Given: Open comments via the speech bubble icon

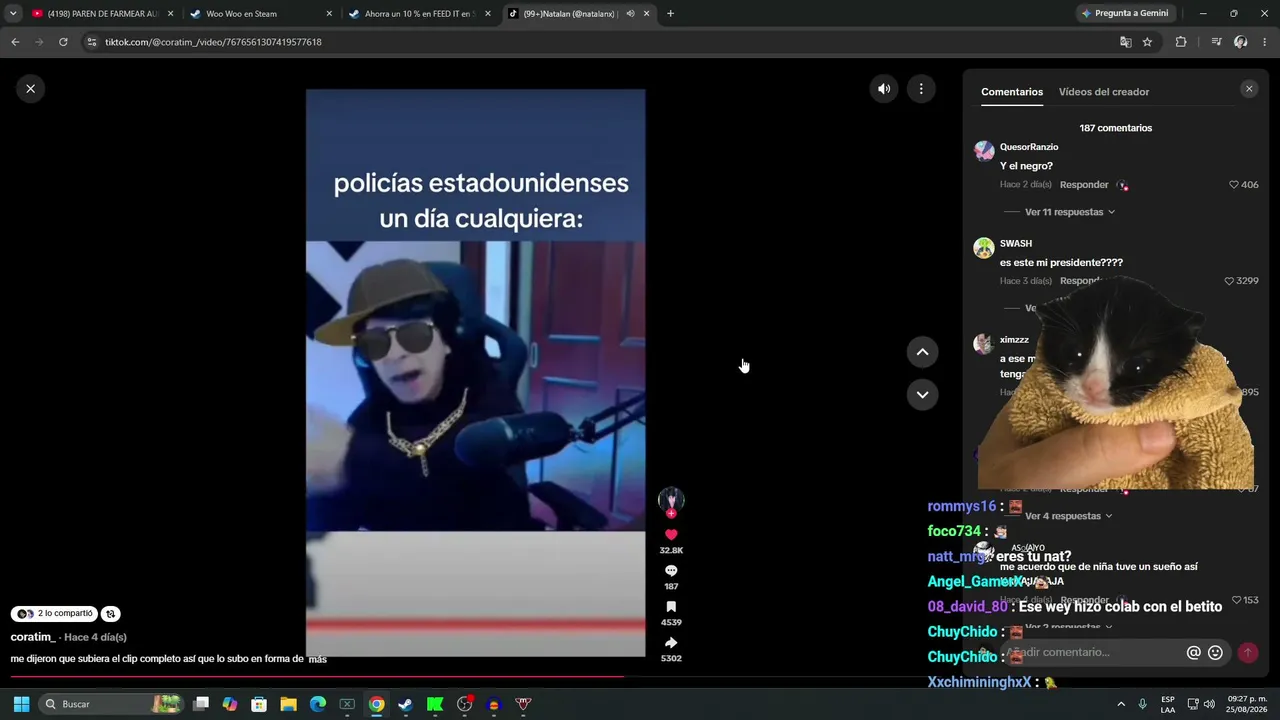Looking at the screenshot, I should coord(671,571).
